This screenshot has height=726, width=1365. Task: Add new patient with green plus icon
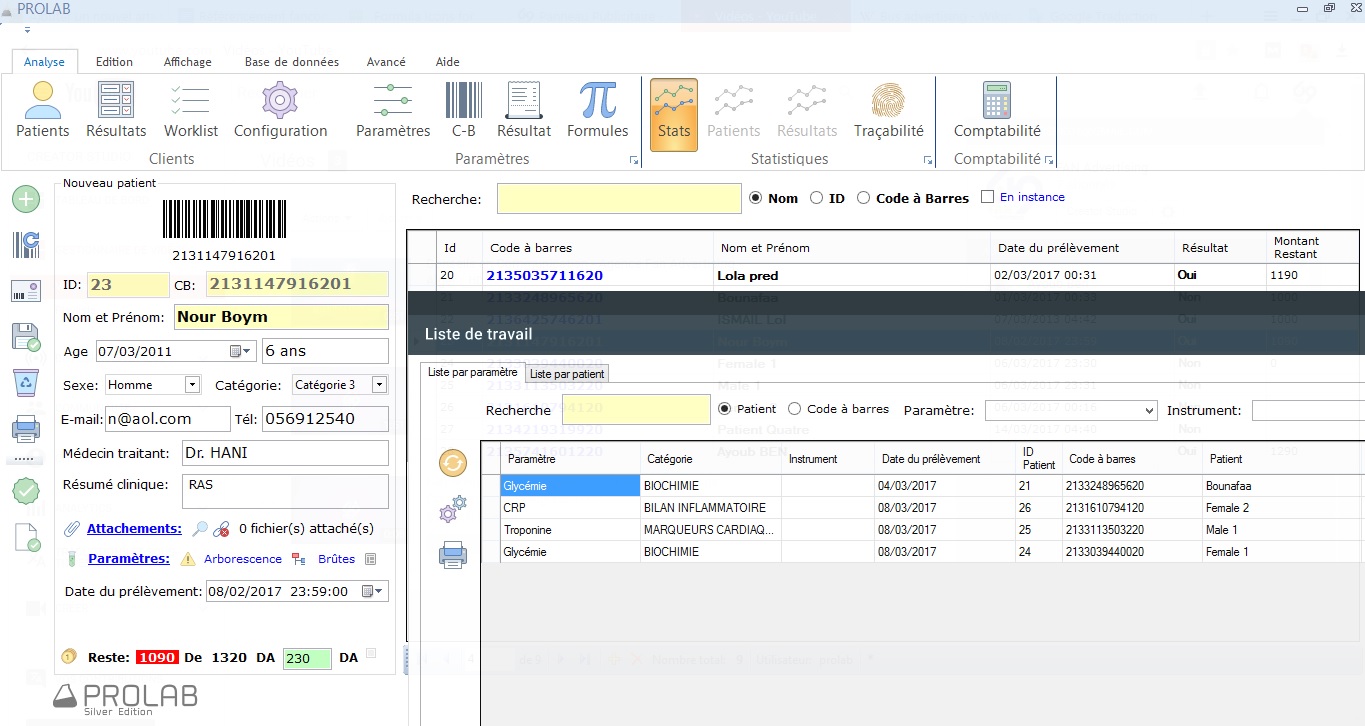pos(25,198)
